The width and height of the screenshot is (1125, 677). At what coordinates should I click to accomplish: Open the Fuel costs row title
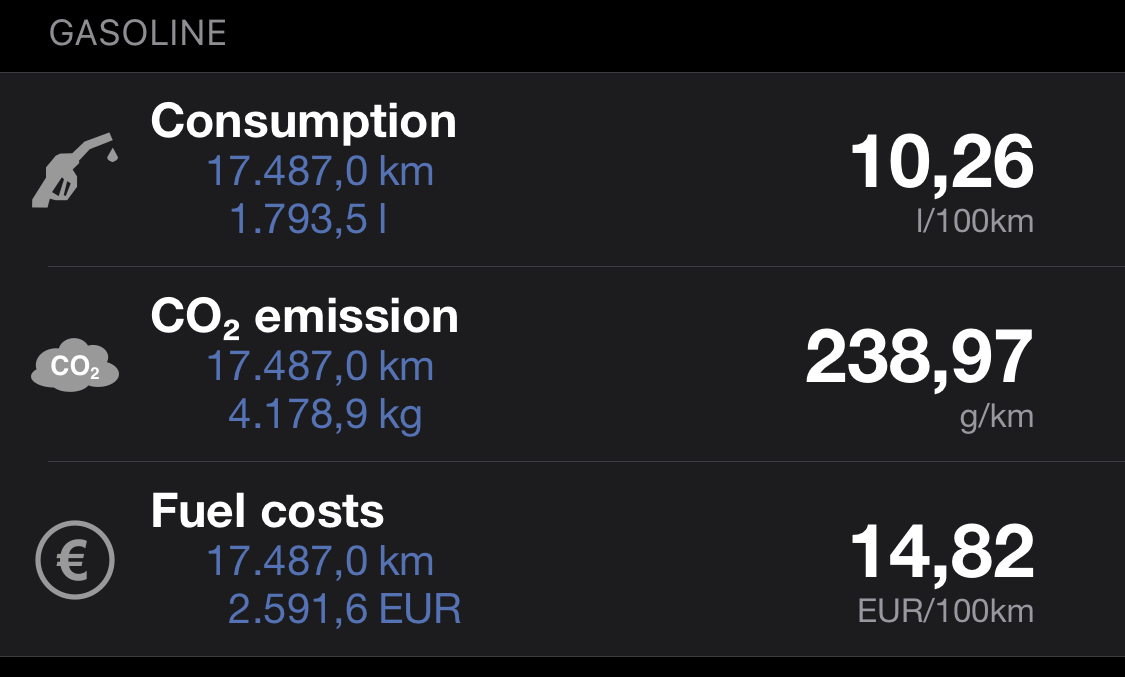(267, 511)
